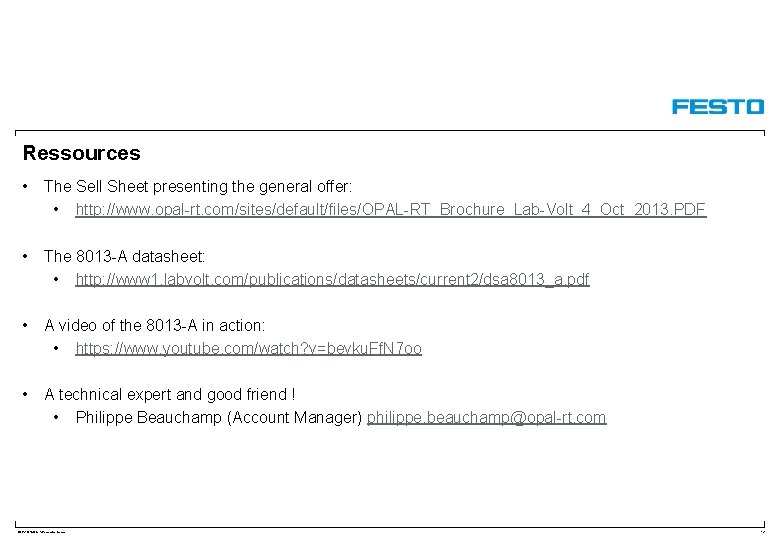
Task: Click the small footer text at bottom left
Action: [x=41, y=532]
